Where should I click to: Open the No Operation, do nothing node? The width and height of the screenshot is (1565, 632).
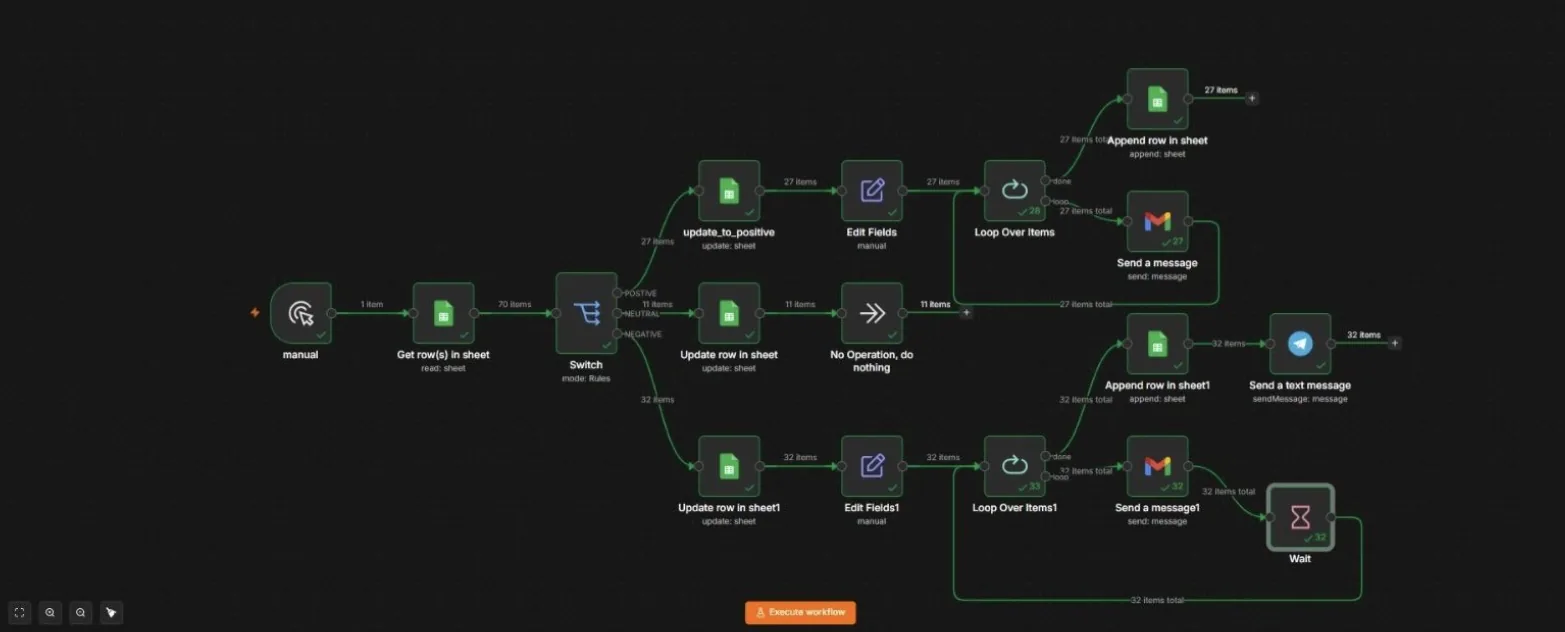[872, 313]
